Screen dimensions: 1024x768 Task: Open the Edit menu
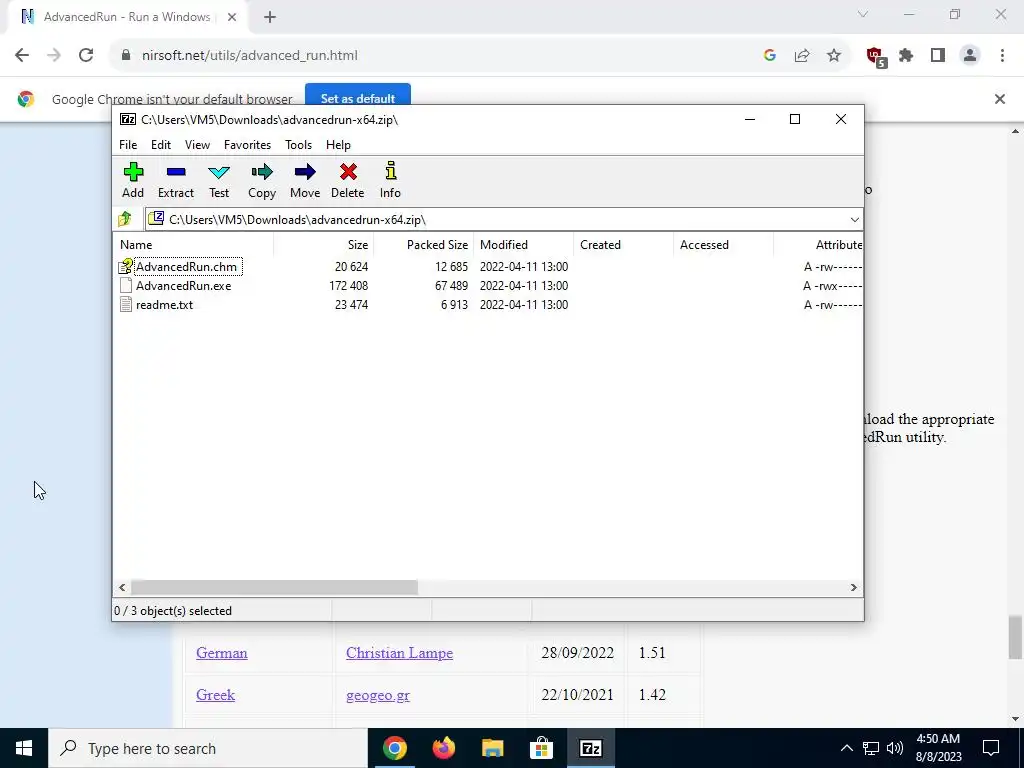pos(161,145)
